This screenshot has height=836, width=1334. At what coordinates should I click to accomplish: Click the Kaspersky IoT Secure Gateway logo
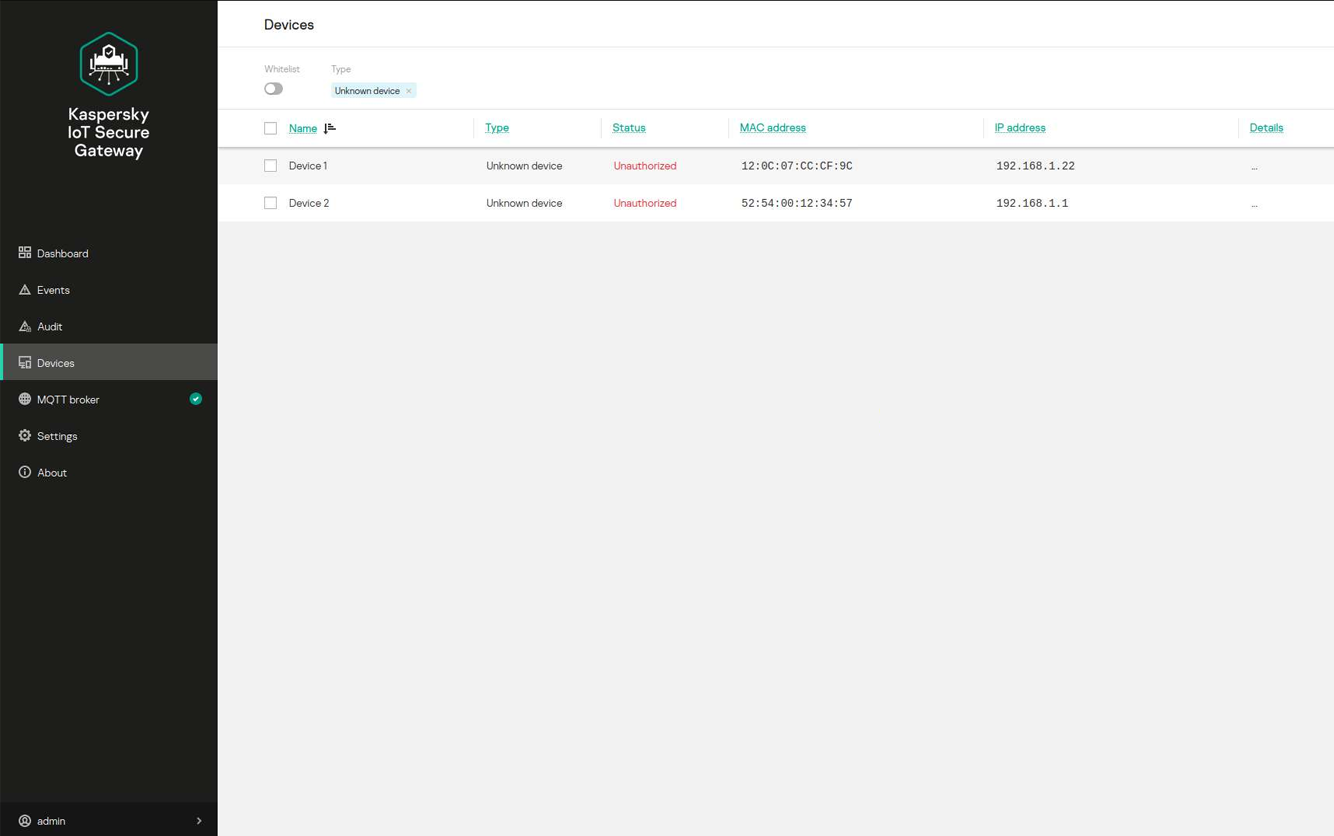(108, 64)
